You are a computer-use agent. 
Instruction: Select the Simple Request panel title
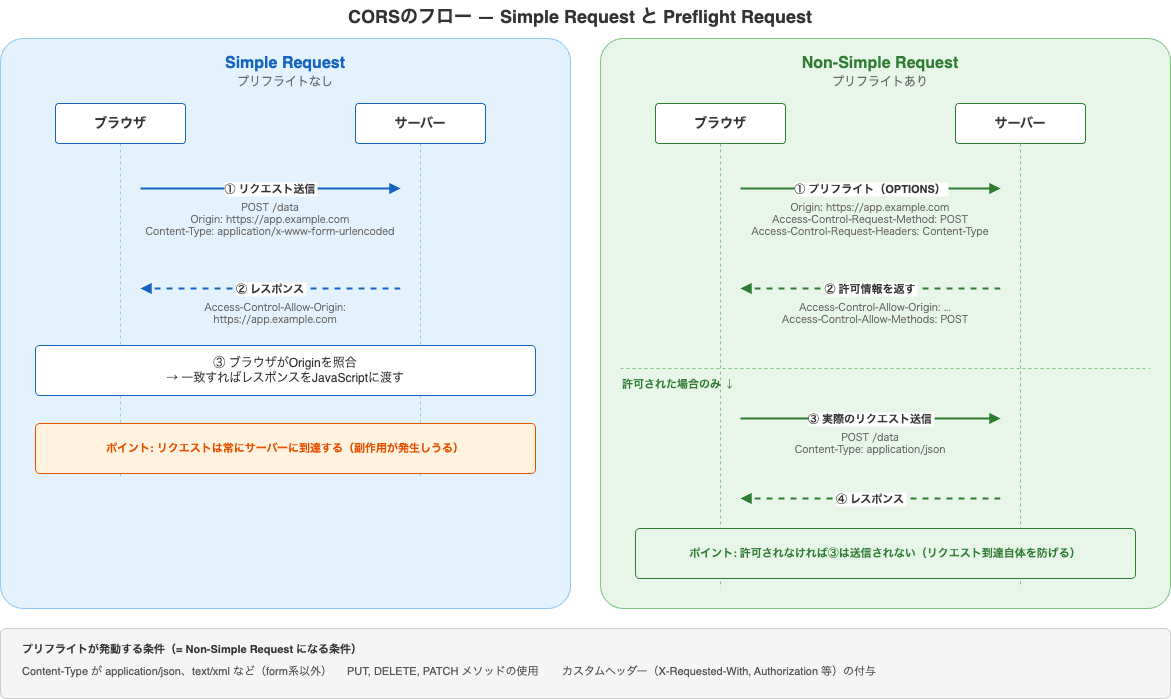[x=285, y=62]
